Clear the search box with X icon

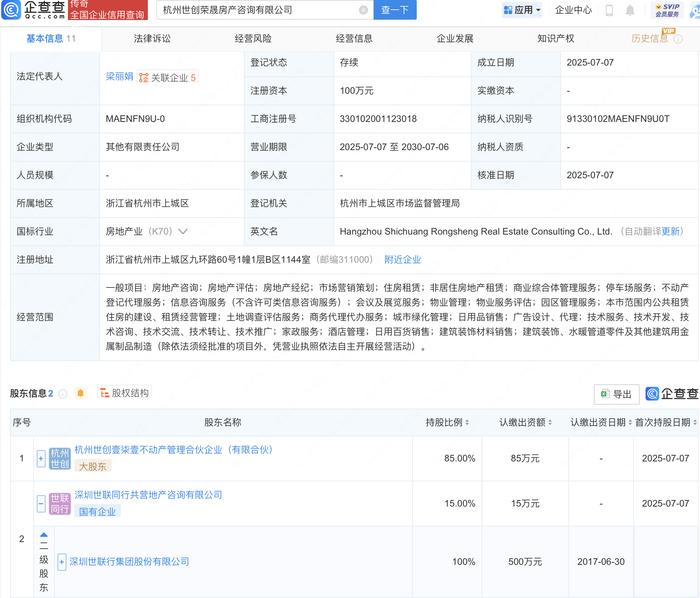[x=363, y=10]
